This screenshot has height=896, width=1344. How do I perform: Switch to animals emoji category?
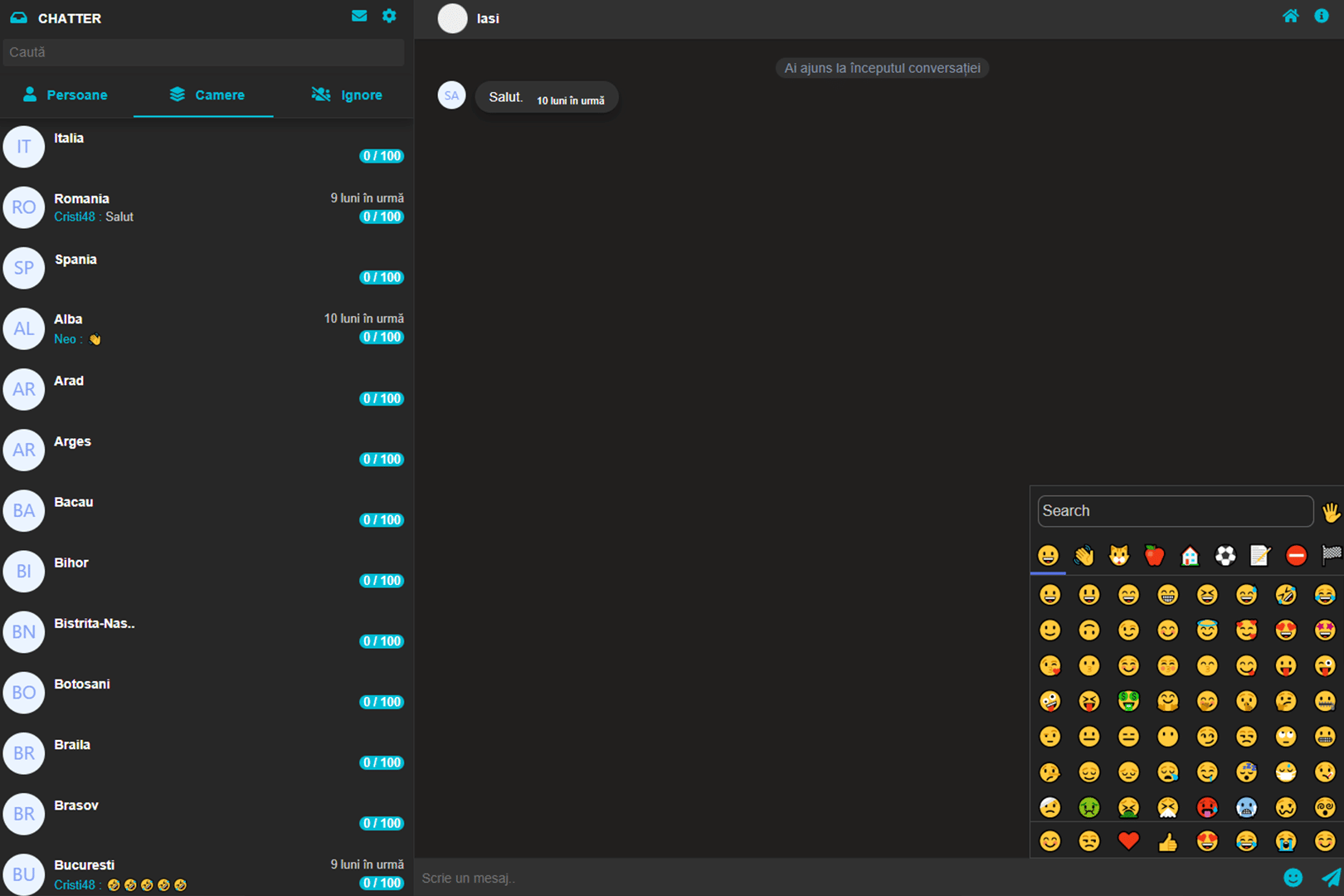(1119, 555)
